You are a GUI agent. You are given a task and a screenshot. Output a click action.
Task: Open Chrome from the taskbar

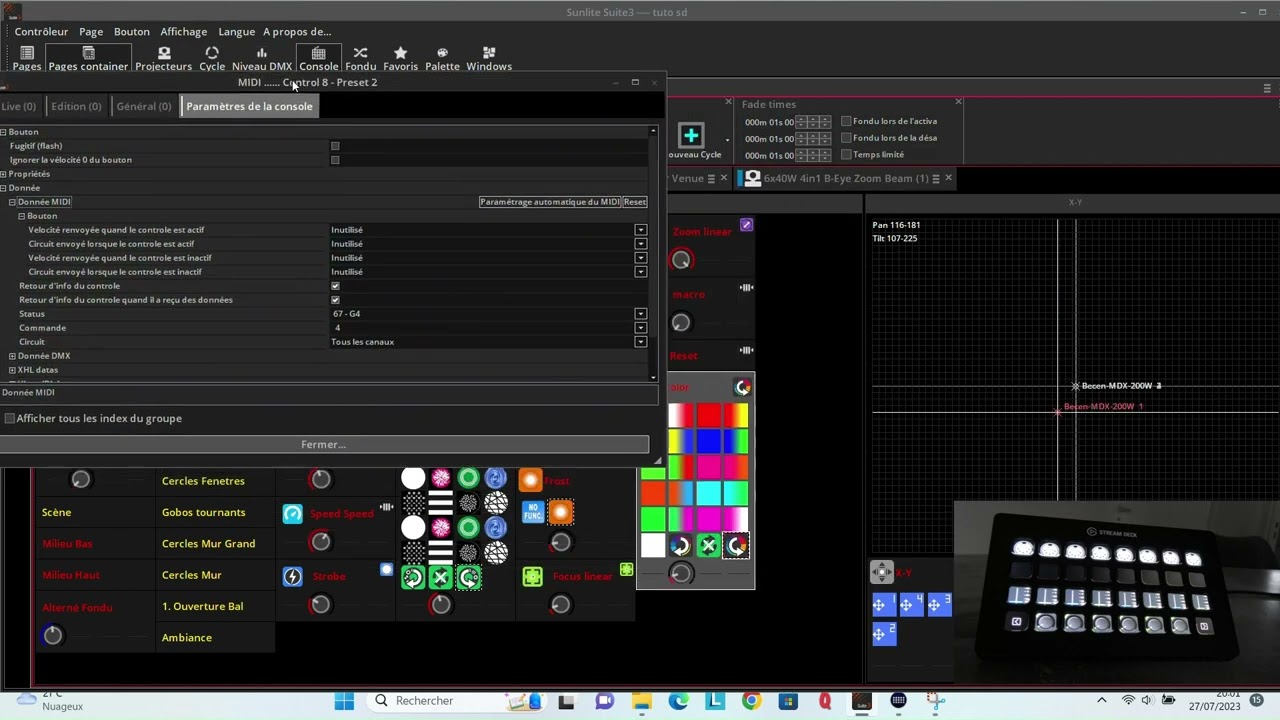[751, 701]
